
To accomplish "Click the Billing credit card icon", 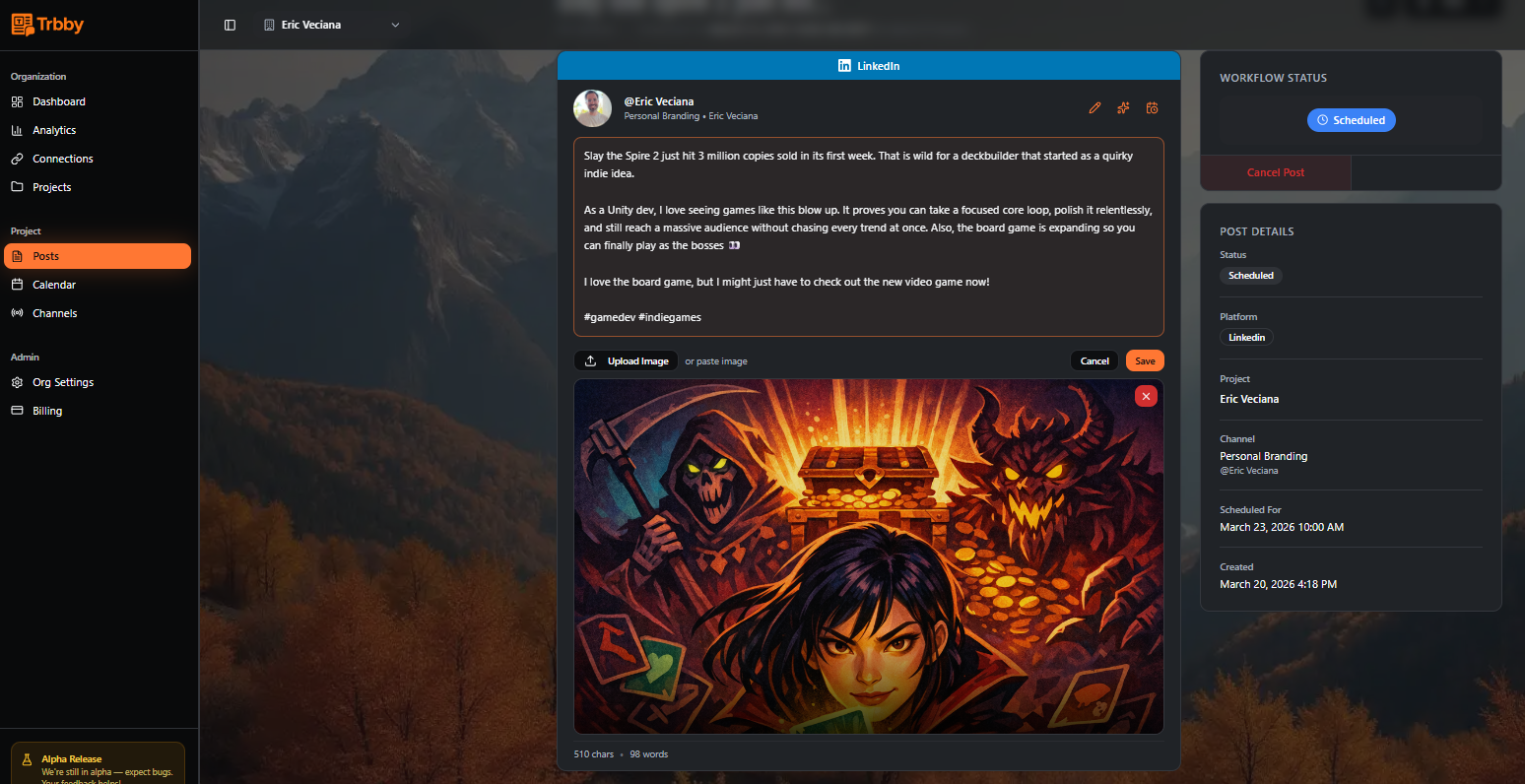I will click(17, 411).
